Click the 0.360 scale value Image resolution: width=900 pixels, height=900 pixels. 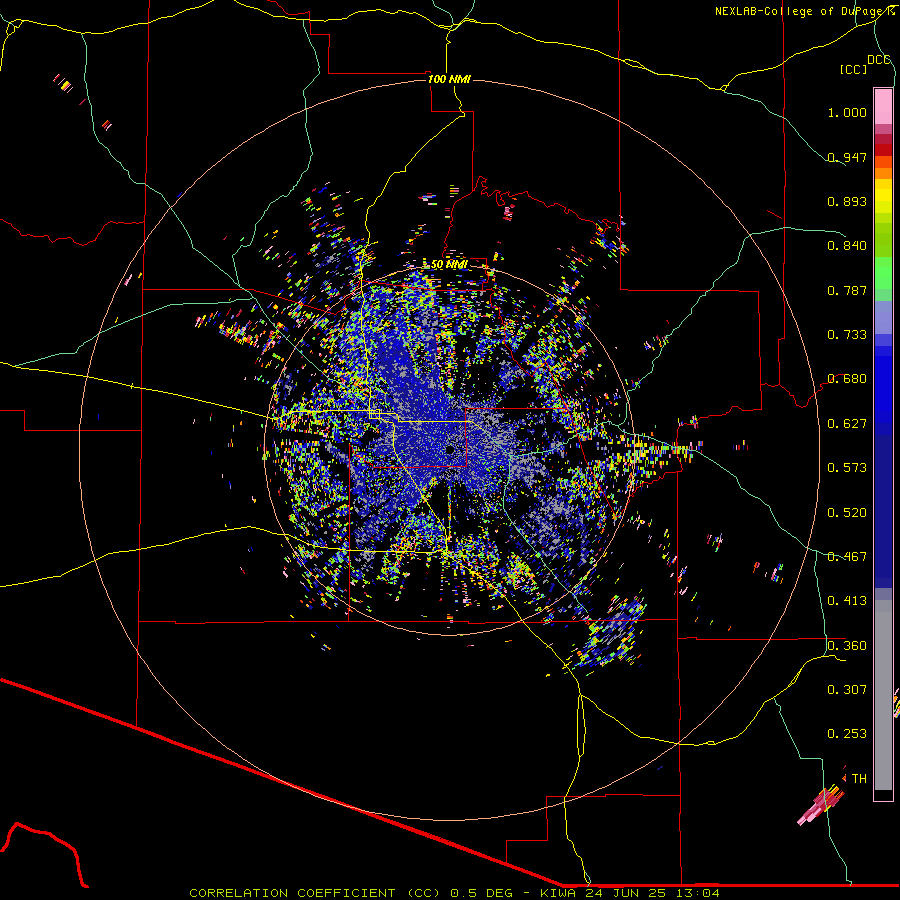pyautogui.click(x=847, y=646)
